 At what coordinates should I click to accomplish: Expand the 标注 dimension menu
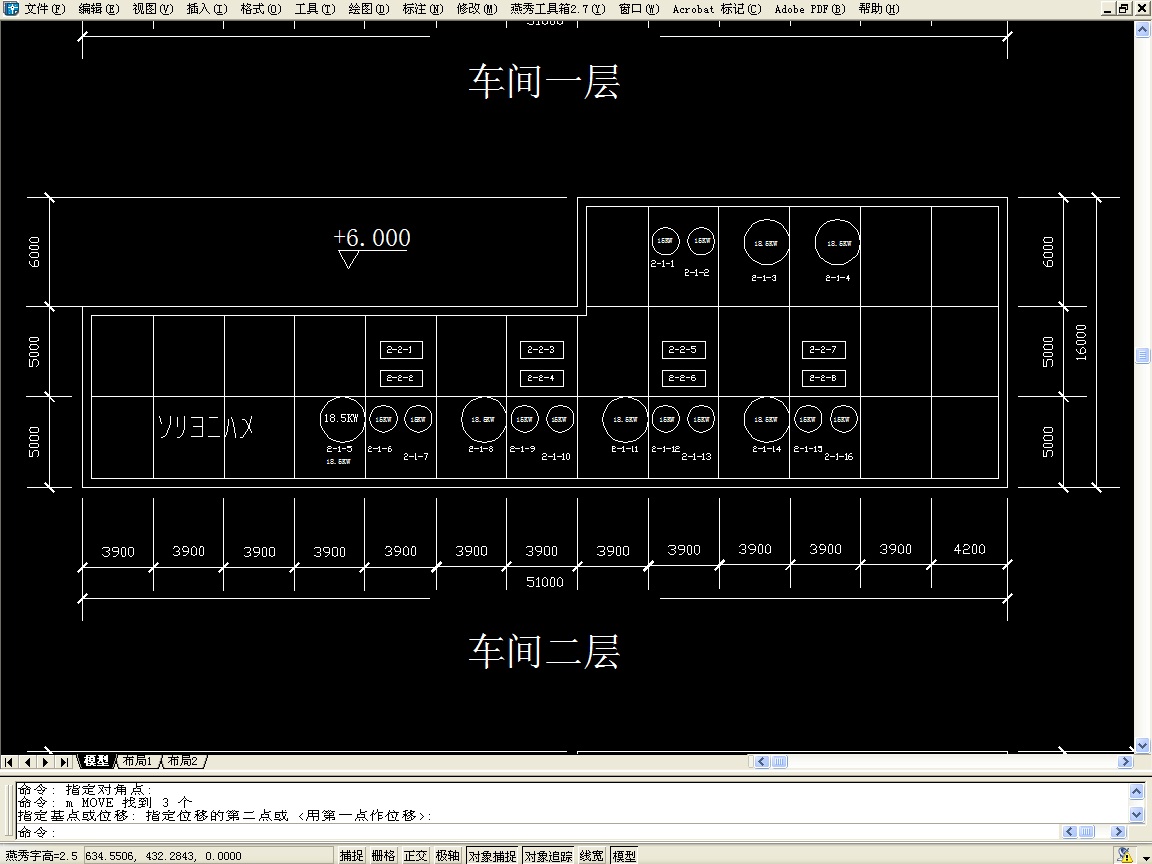pos(422,9)
